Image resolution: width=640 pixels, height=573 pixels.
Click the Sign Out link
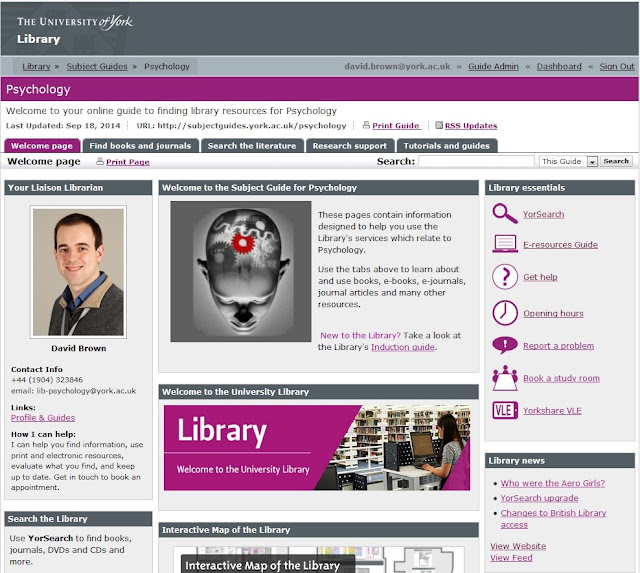(x=617, y=66)
